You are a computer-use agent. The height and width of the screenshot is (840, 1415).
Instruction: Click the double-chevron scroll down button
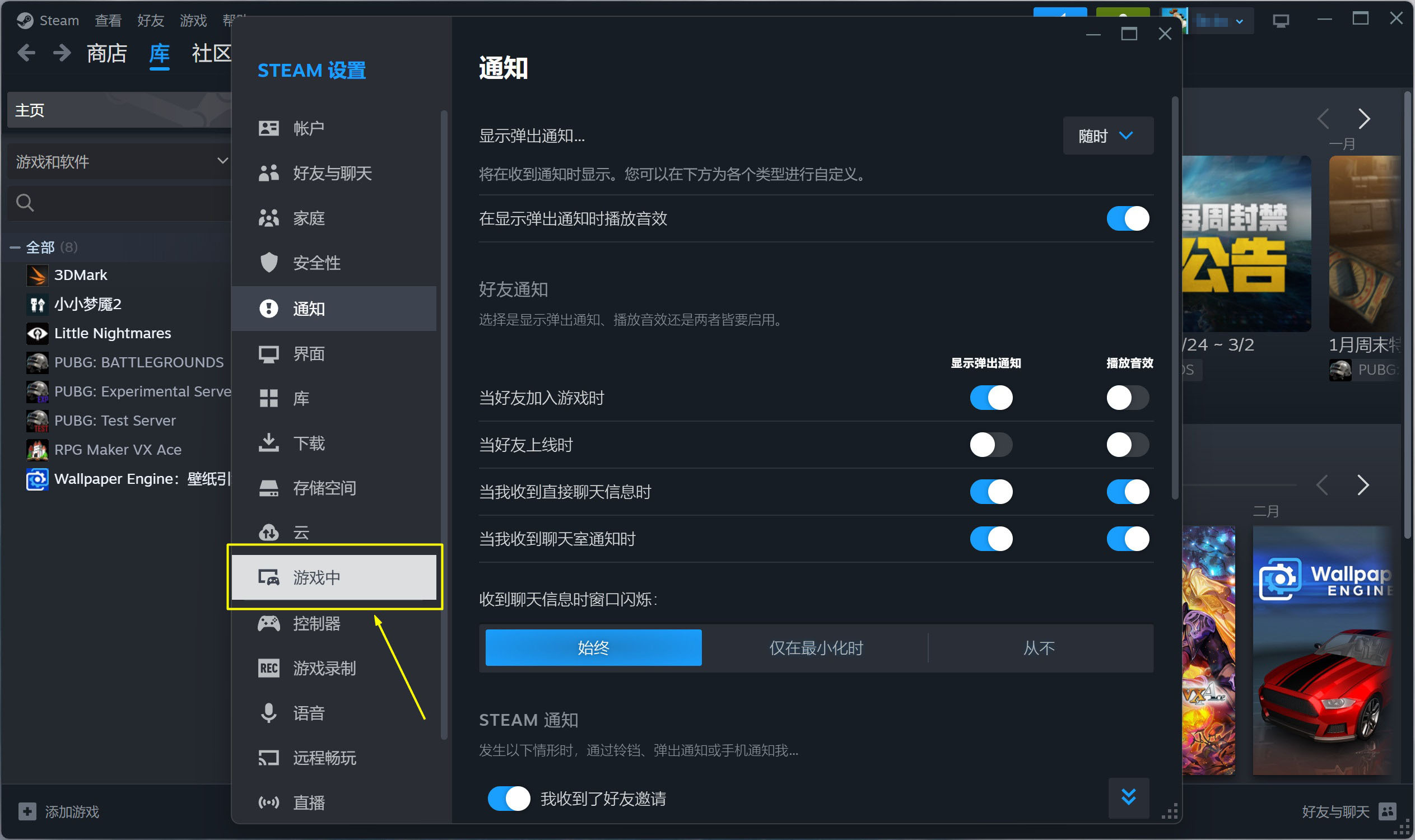[x=1128, y=797]
